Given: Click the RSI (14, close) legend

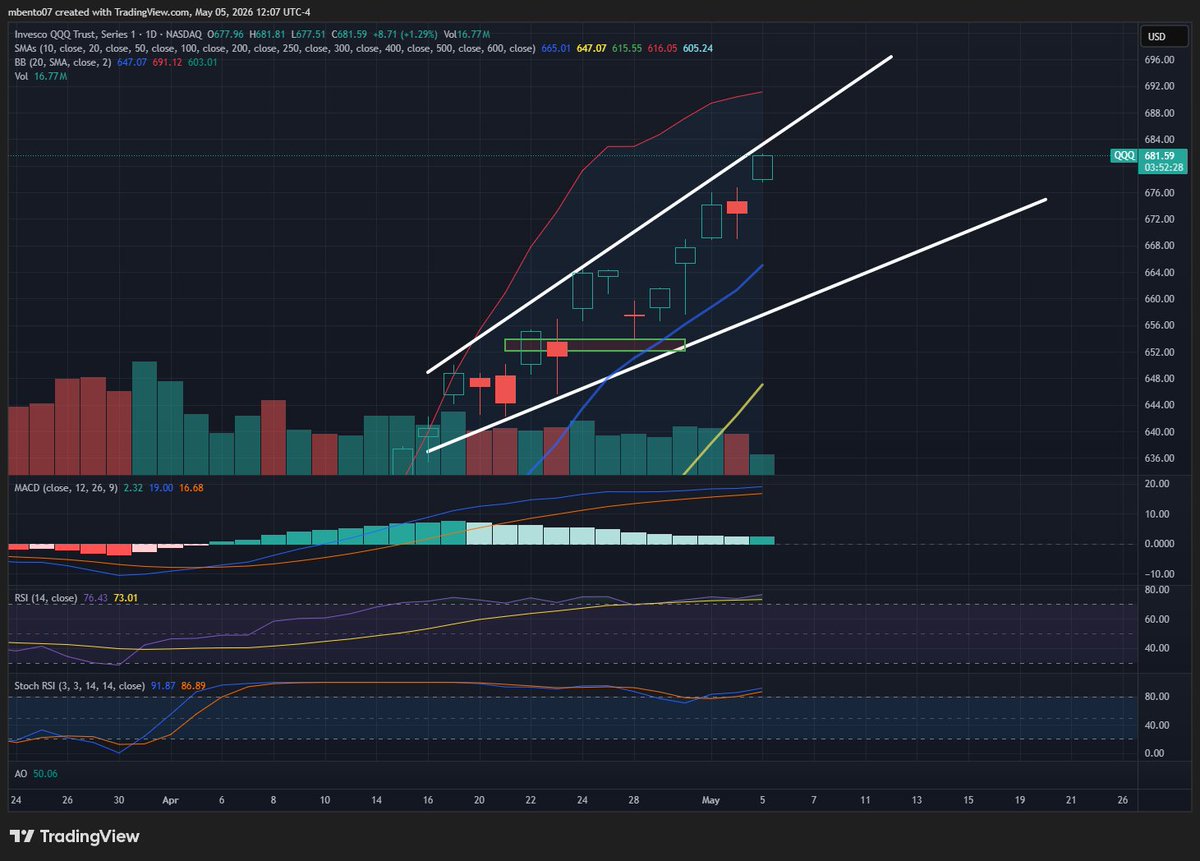Looking at the screenshot, I should point(48,599).
